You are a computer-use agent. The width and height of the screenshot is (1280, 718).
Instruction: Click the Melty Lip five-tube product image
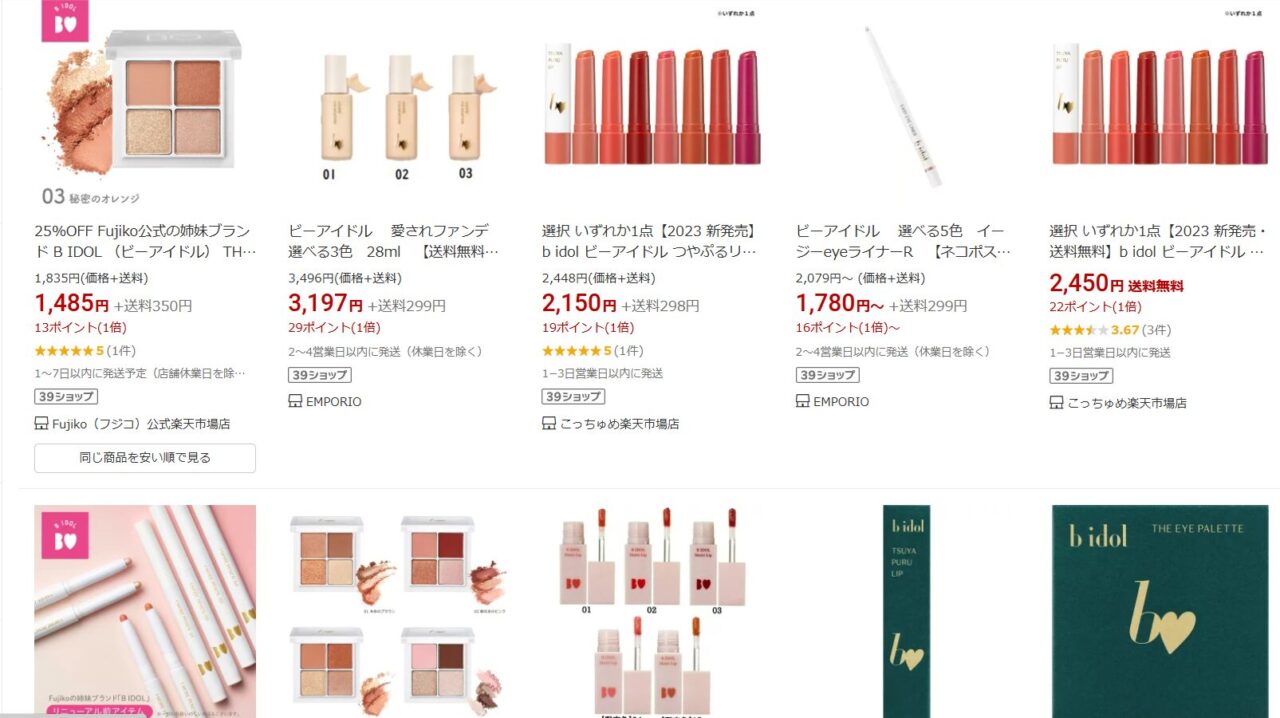[652, 611]
